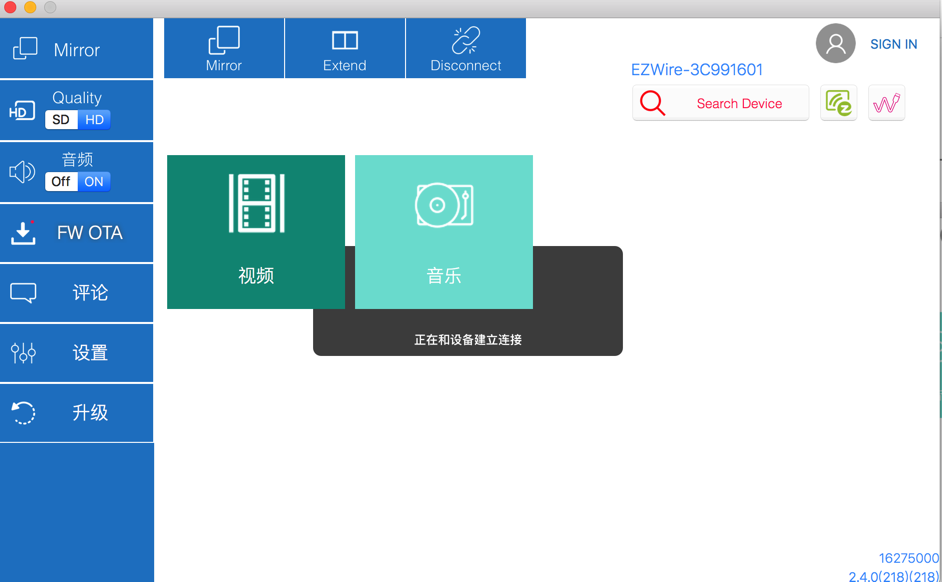
Task: Open the 设置 settings sidebar item
Action: click(76, 353)
